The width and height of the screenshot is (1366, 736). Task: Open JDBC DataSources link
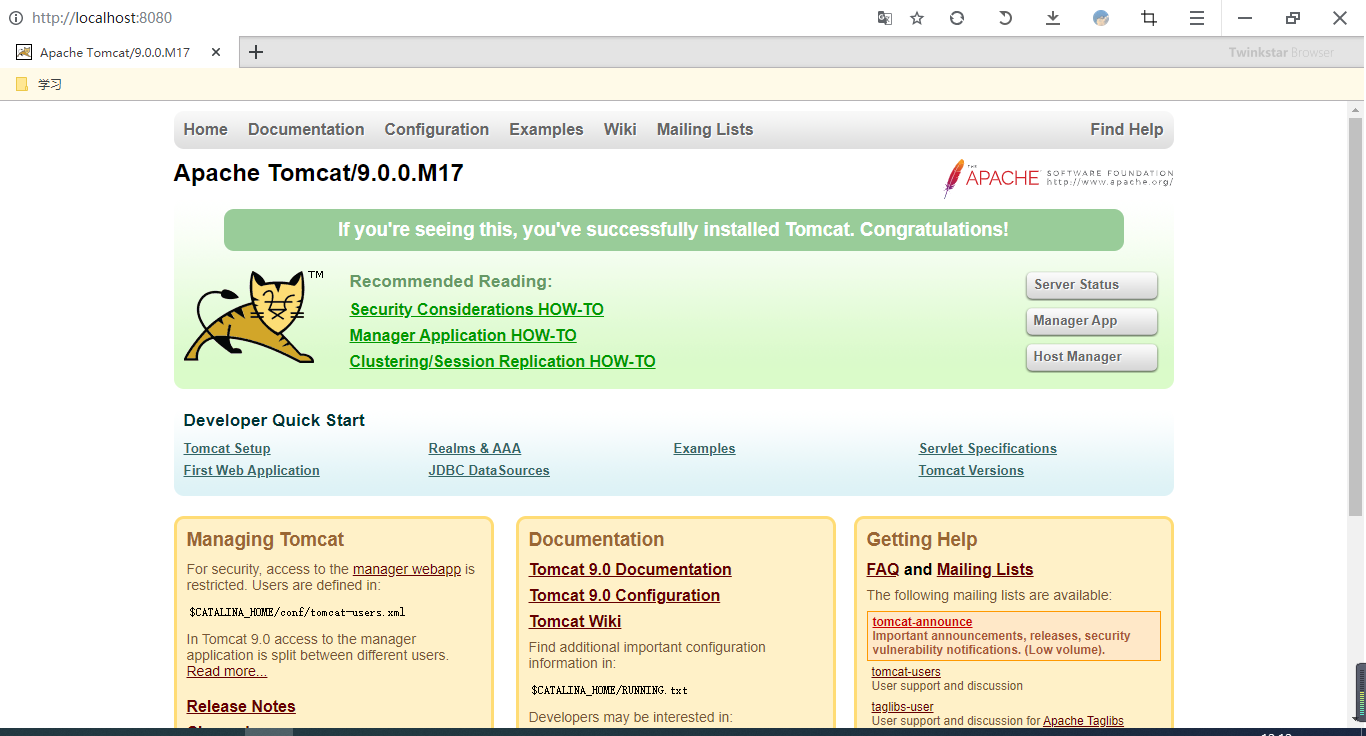click(489, 470)
